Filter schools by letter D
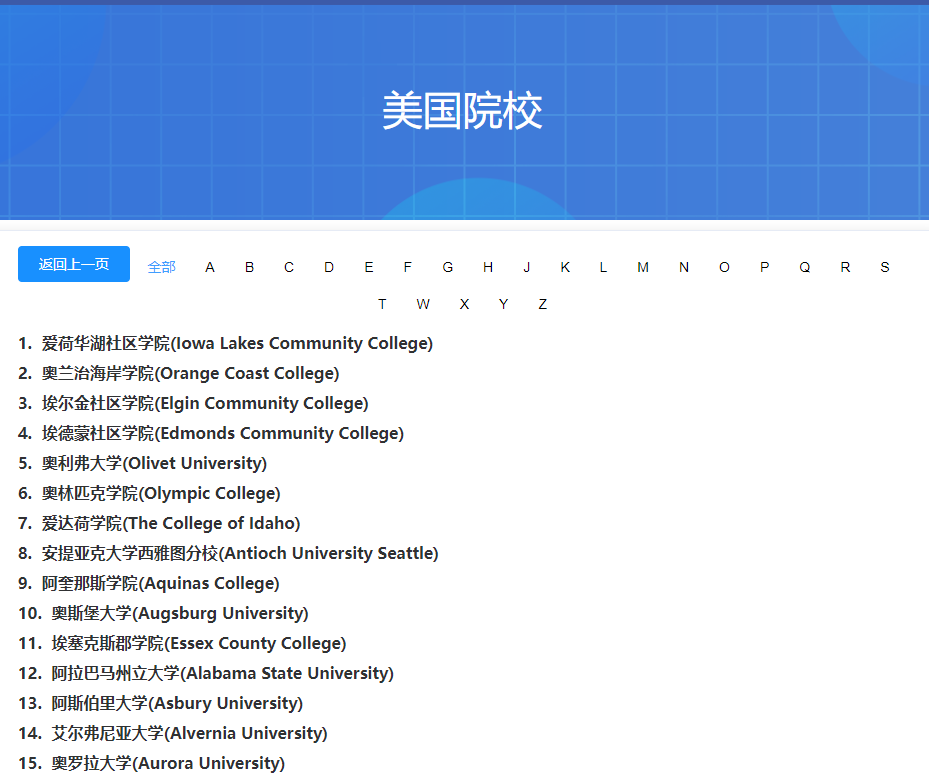This screenshot has width=929, height=781. (x=329, y=267)
